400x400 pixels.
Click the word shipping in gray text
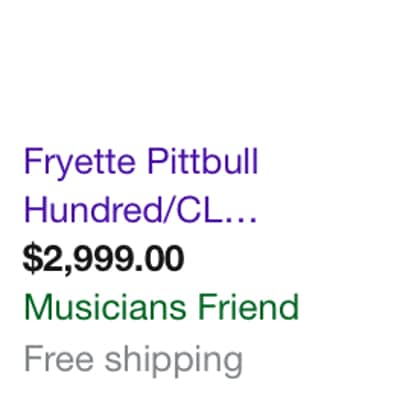[174, 361]
